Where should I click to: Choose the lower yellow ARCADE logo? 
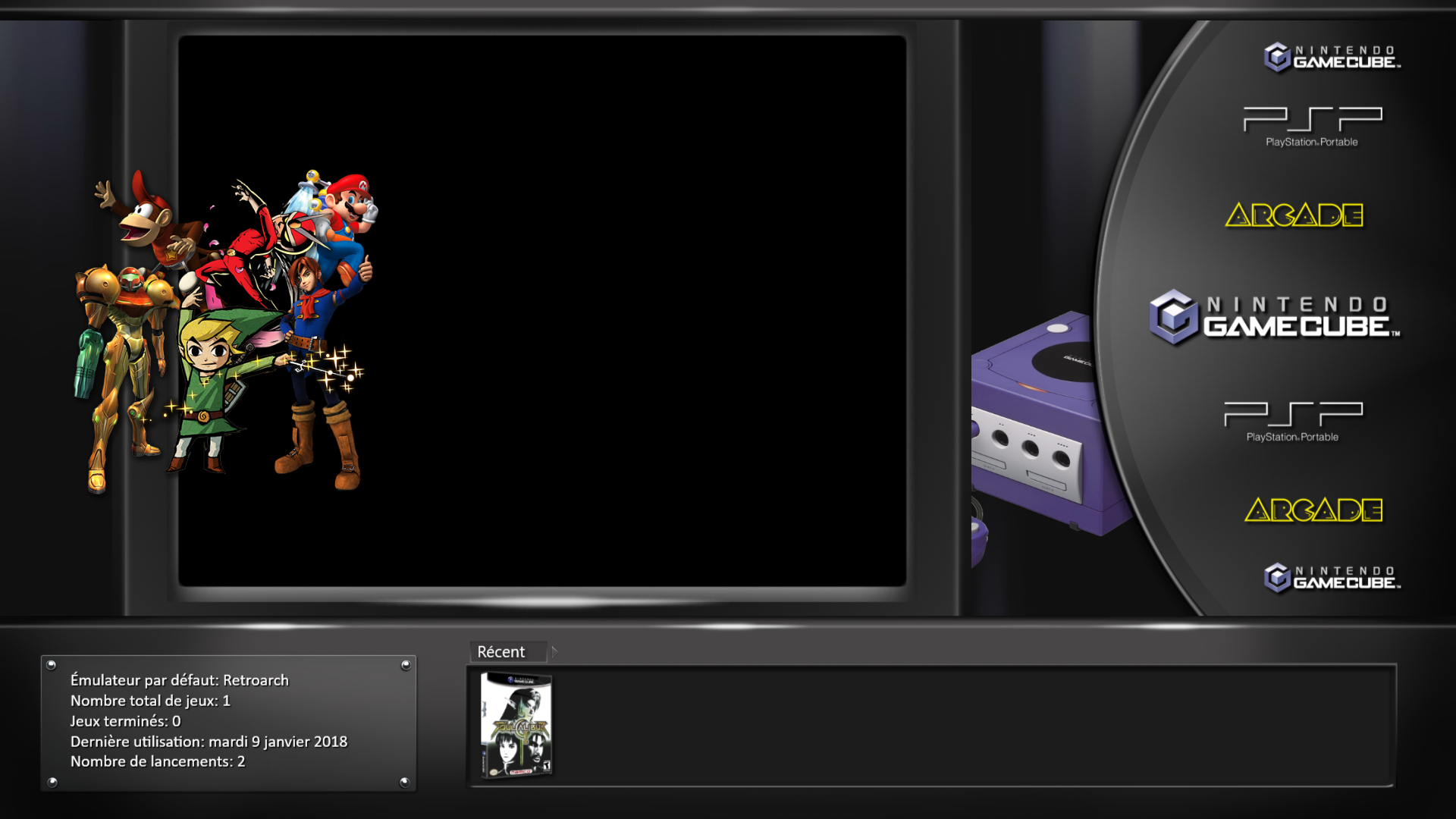point(1313,510)
